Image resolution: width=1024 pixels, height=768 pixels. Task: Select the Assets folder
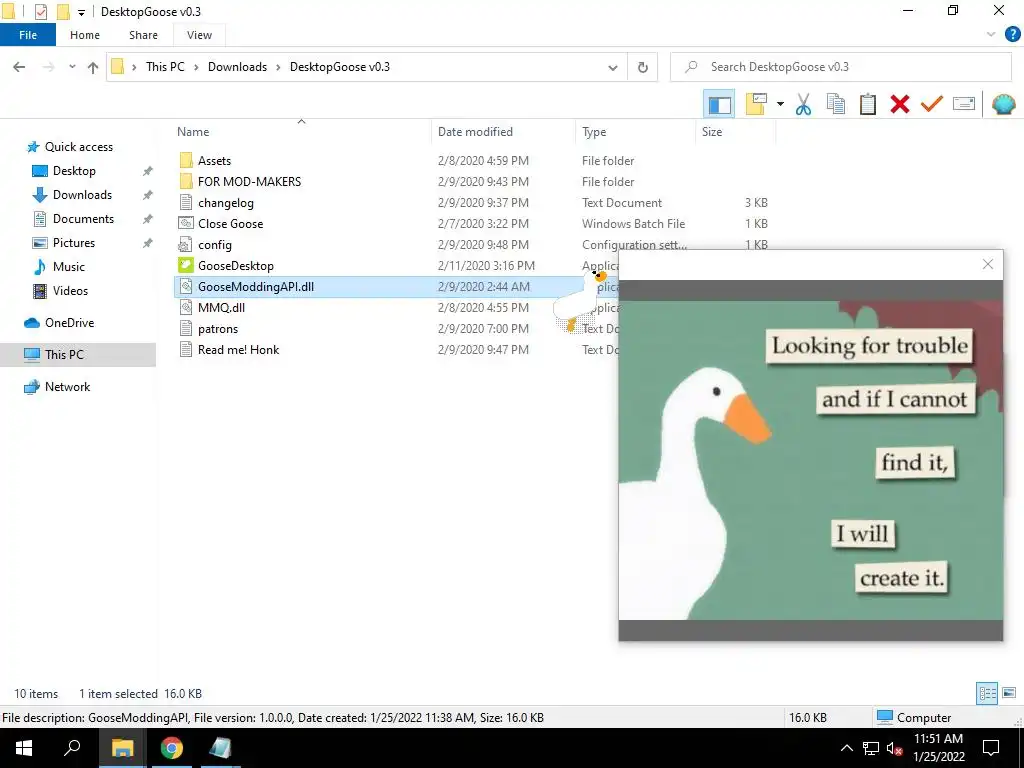click(x=215, y=161)
